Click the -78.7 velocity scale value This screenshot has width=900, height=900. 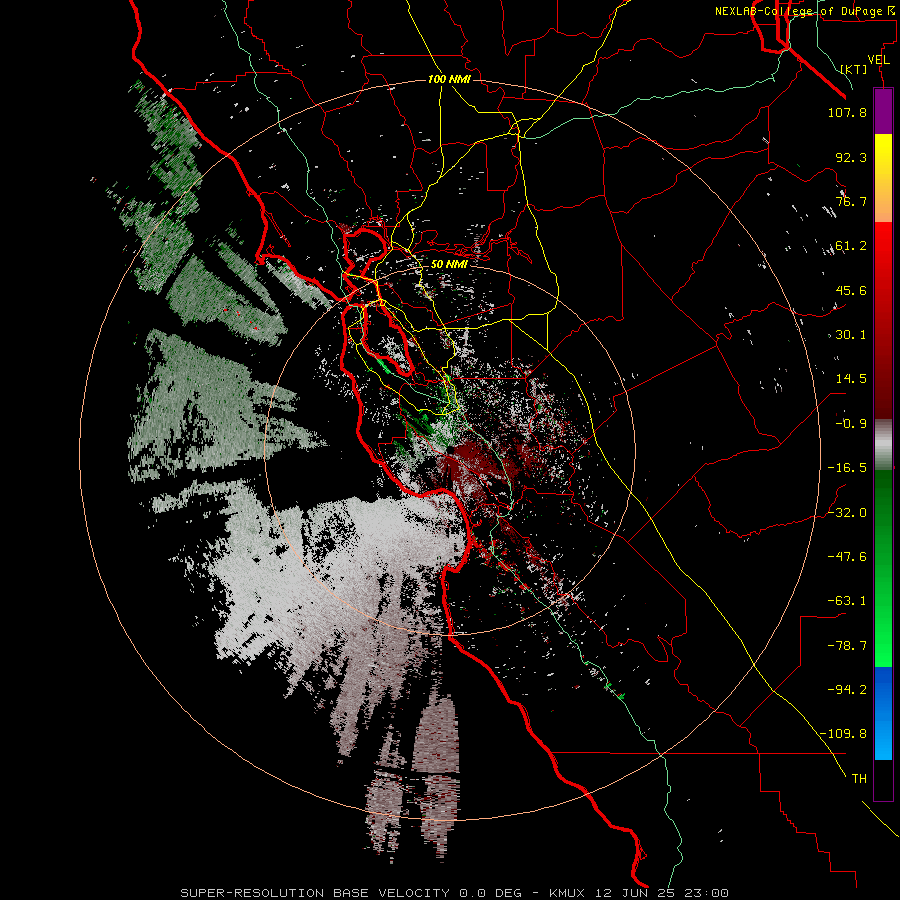[847, 646]
